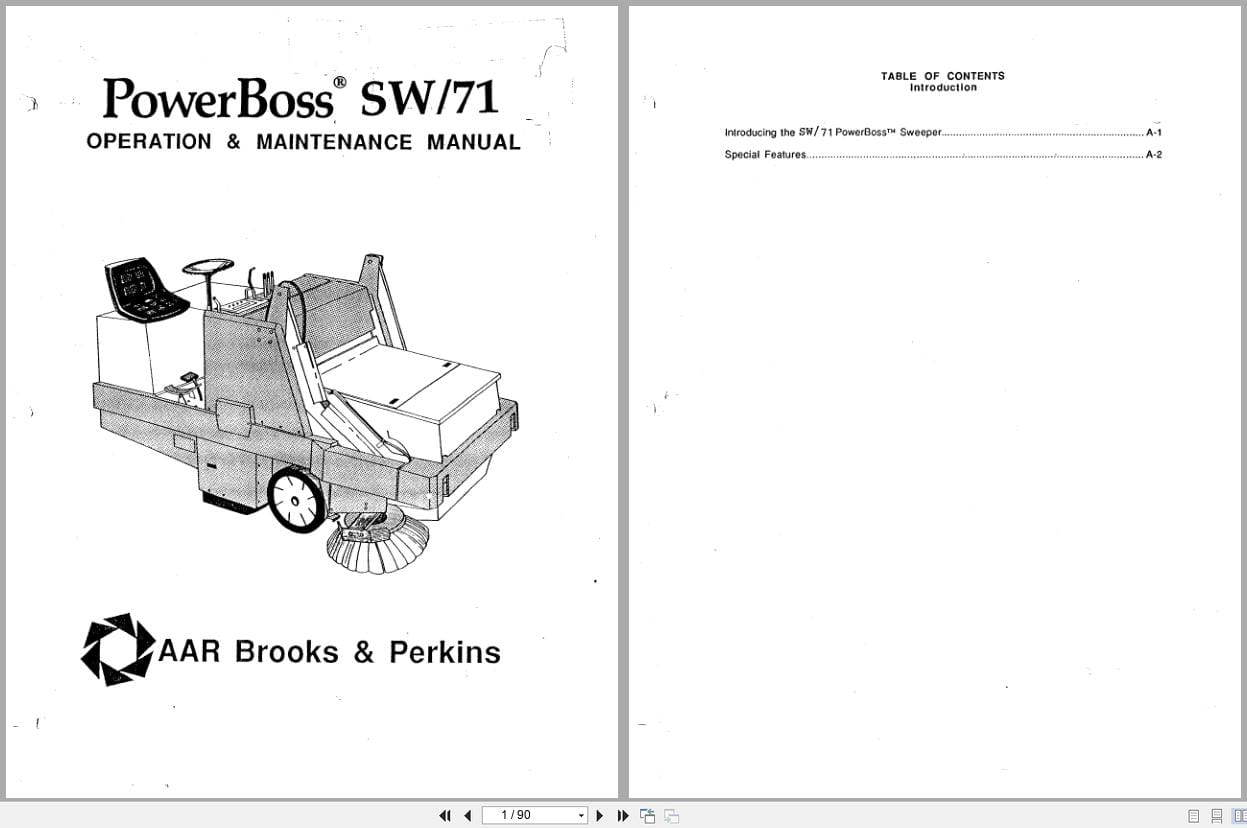This screenshot has height=828, width=1247.
Task: Click the sweeper illustration on the cover page
Action: [x=300, y=400]
